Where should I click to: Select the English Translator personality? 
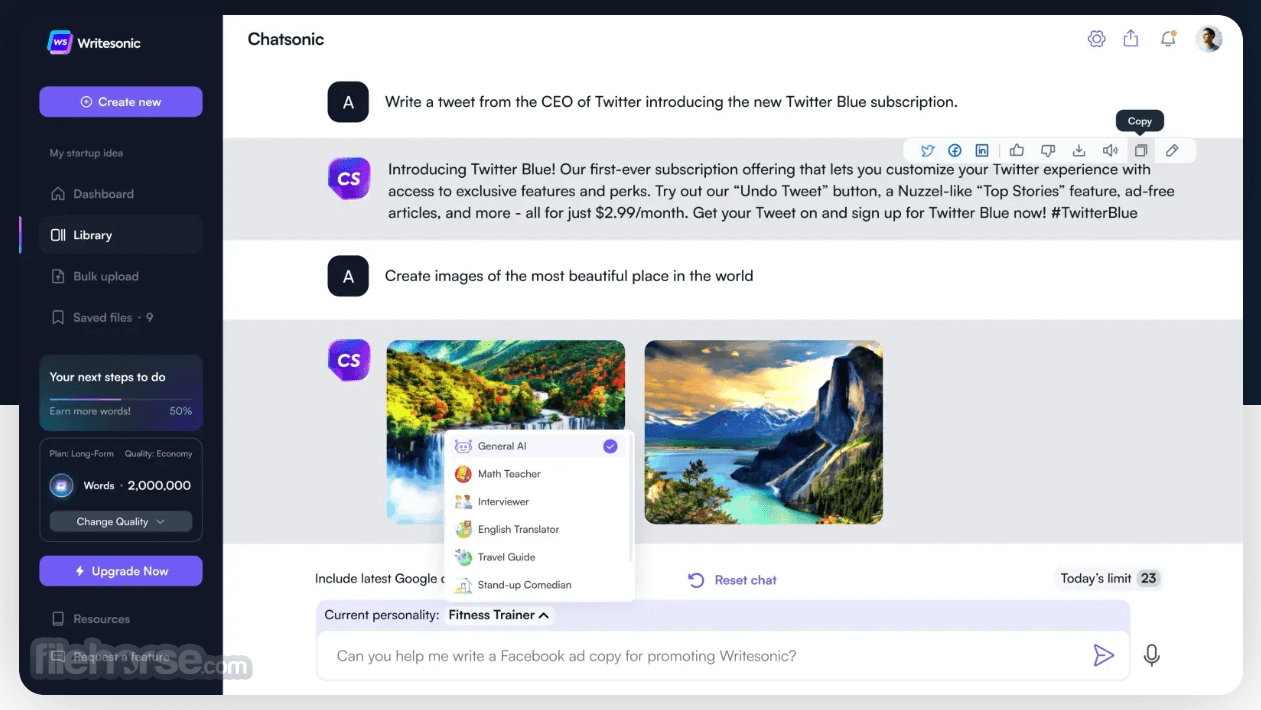[x=538, y=529]
